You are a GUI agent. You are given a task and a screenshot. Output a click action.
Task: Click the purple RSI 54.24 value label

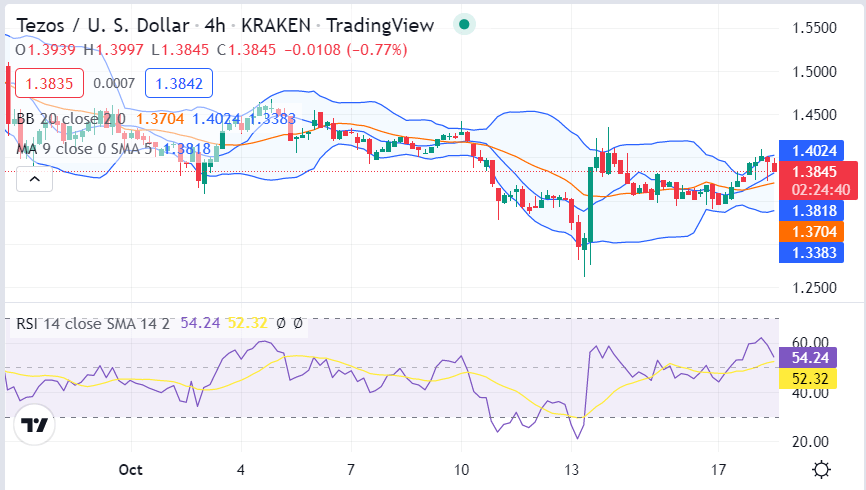(x=808, y=358)
